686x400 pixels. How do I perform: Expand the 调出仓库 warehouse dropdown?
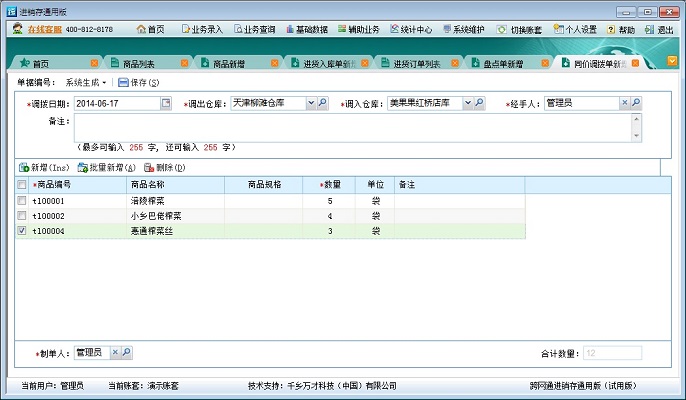(310, 103)
